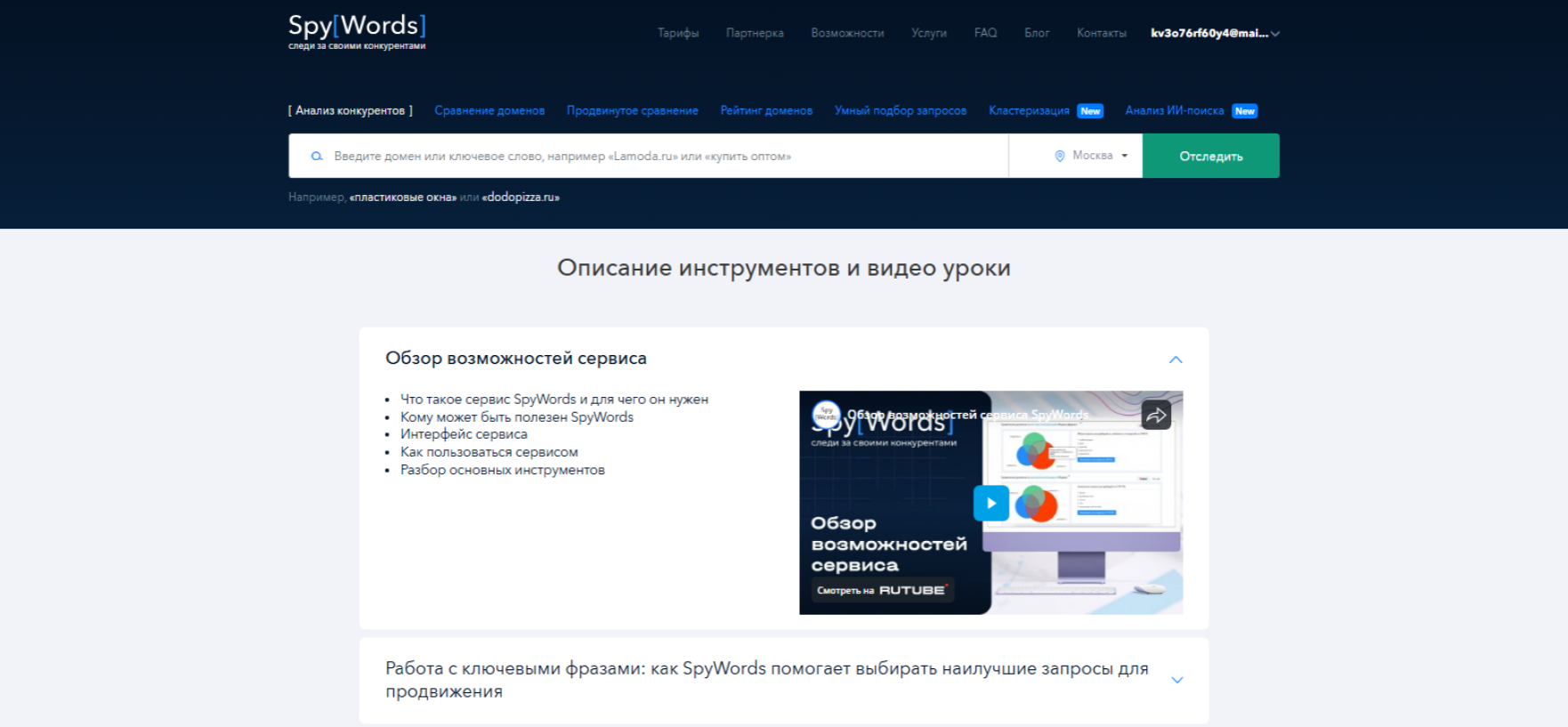Click the search magnifier icon
This screenshot has width=1568, height=727.
316,156
